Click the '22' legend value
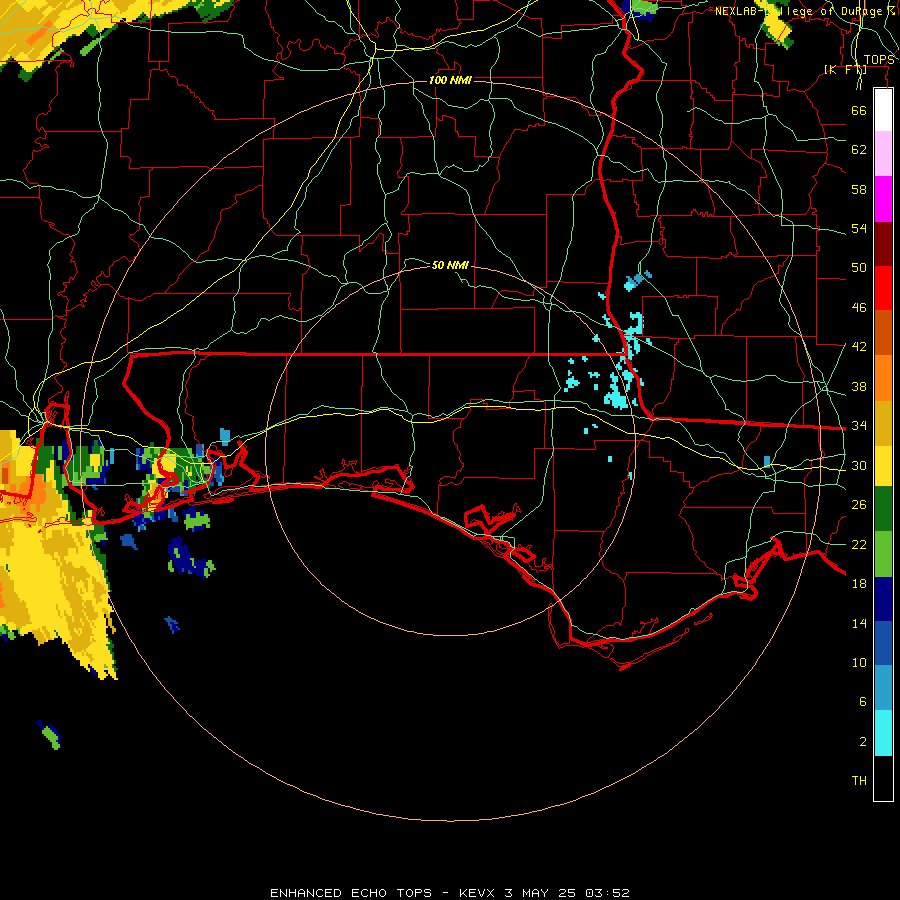The width and height of the screenshot is (900, 900). coord(859,544)
